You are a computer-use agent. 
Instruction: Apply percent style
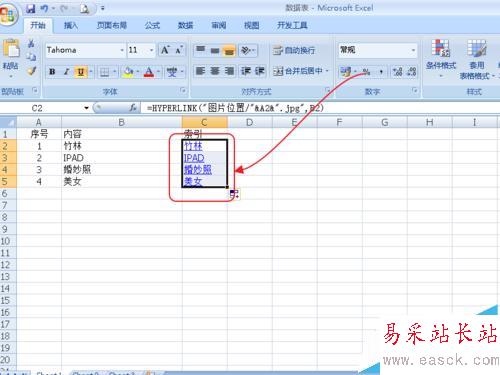[x=366, y=71]
